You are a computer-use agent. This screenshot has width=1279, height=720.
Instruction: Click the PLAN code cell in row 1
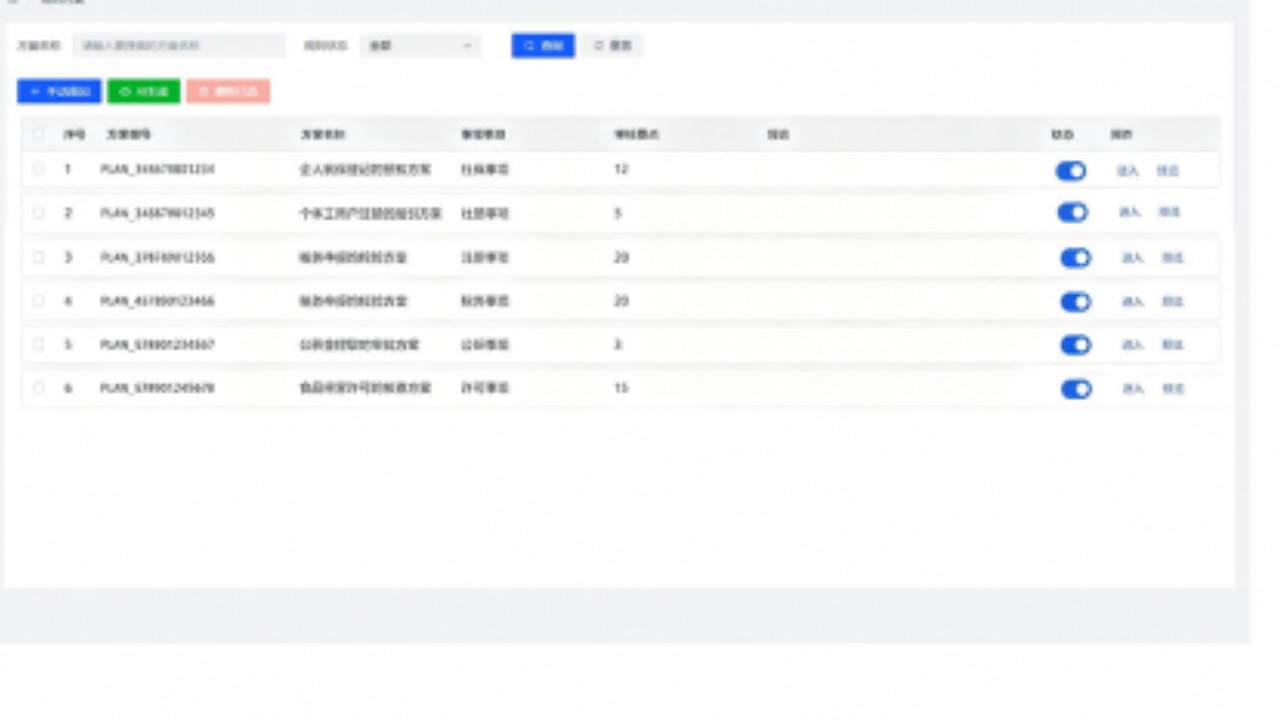click(157, 169)
